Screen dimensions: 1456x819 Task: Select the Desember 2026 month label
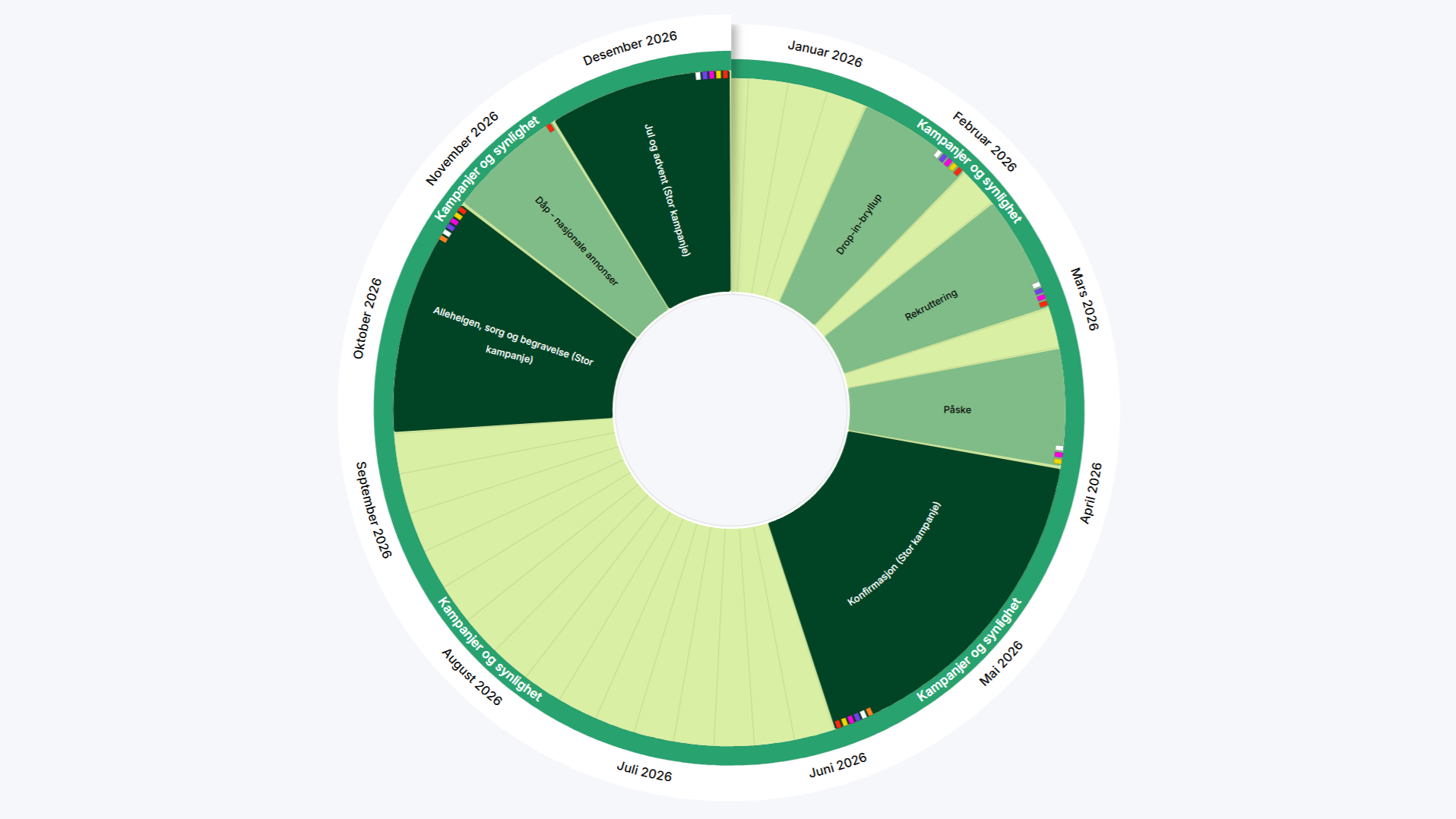[629, 49]
